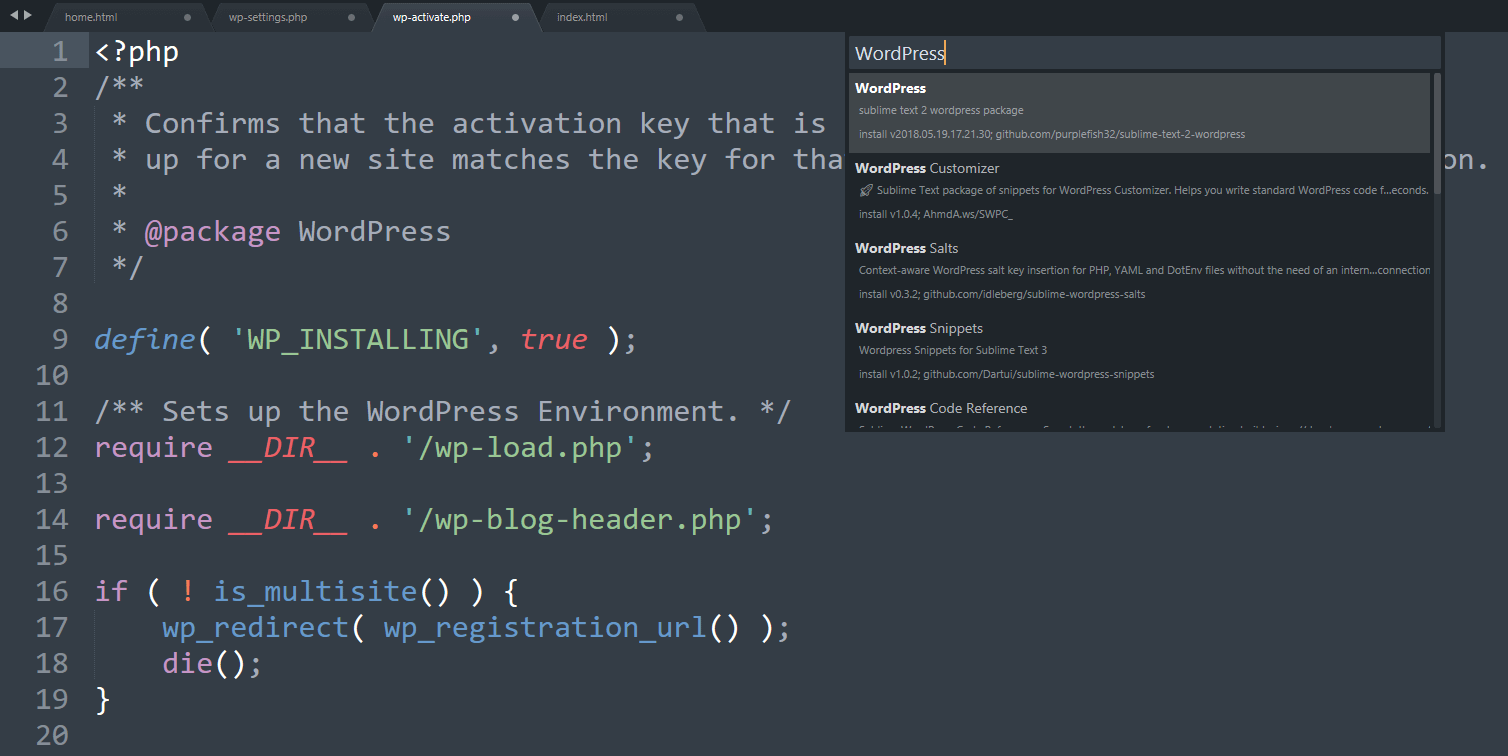Switch to the home.html tab
The width and height of the screenshot is (1508, 756).
(92, 17)
